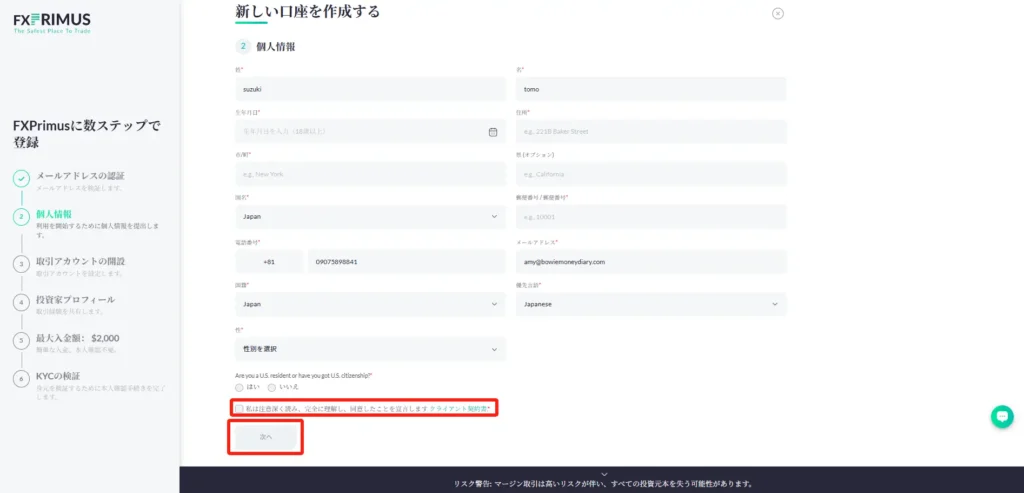Click the street address field with Baker Street placeholder
This screenshot has height=493, width=1024.
point(650,131)
